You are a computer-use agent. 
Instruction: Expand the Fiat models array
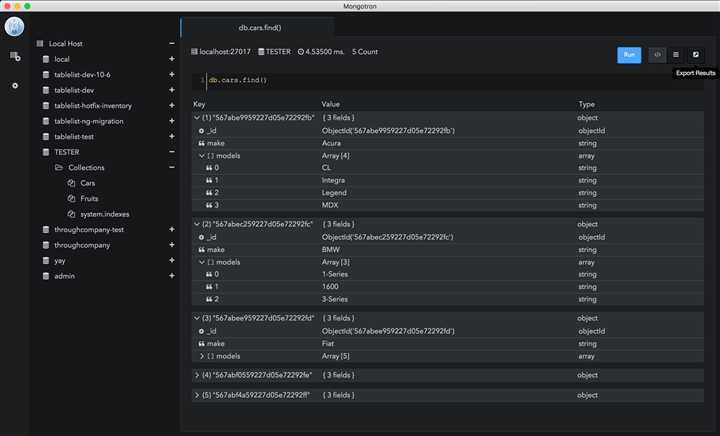click(202, 356)
